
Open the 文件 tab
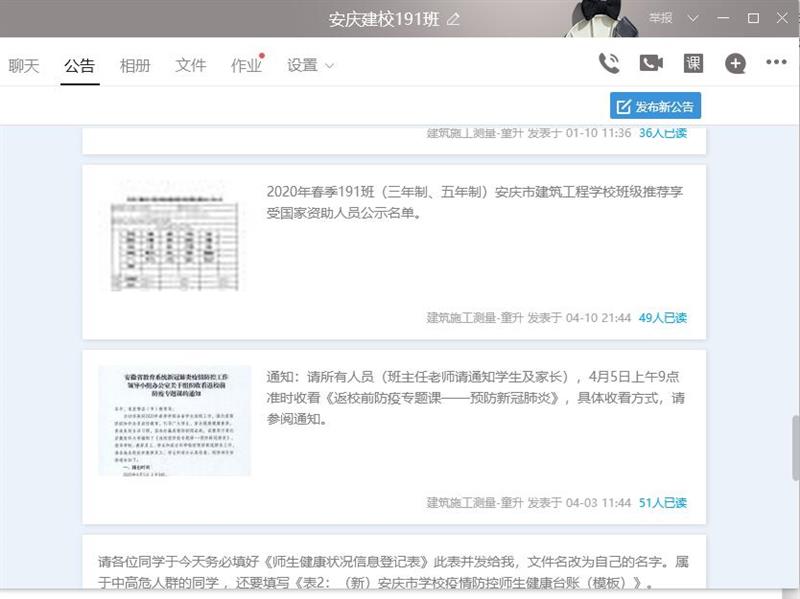tap(190, 66)
